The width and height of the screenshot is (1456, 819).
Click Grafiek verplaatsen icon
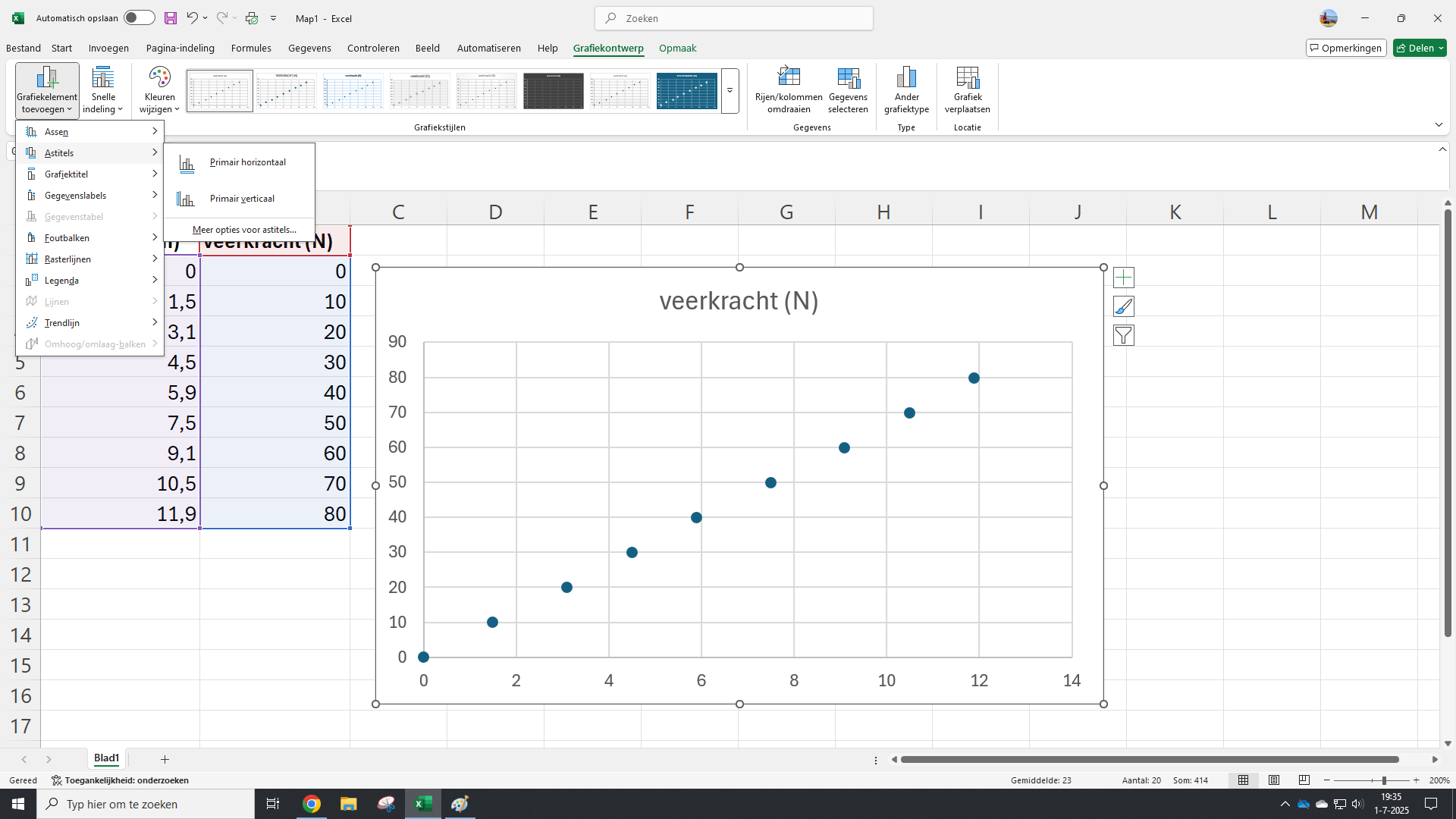tap(967, 78)
